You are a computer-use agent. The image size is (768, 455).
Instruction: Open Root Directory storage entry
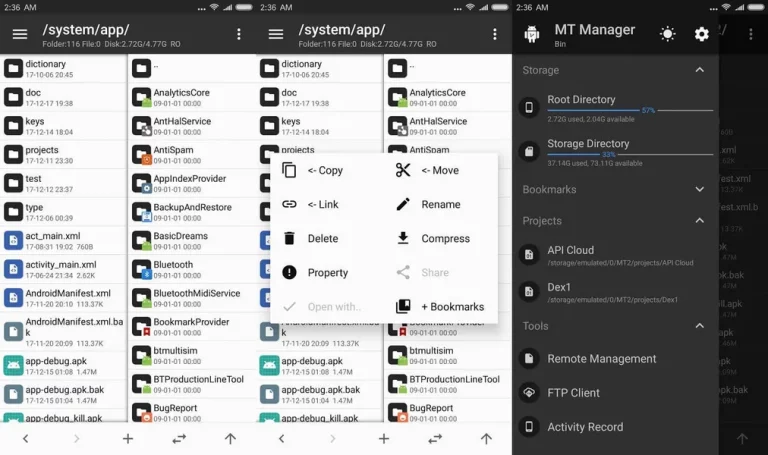pos(616,107)
